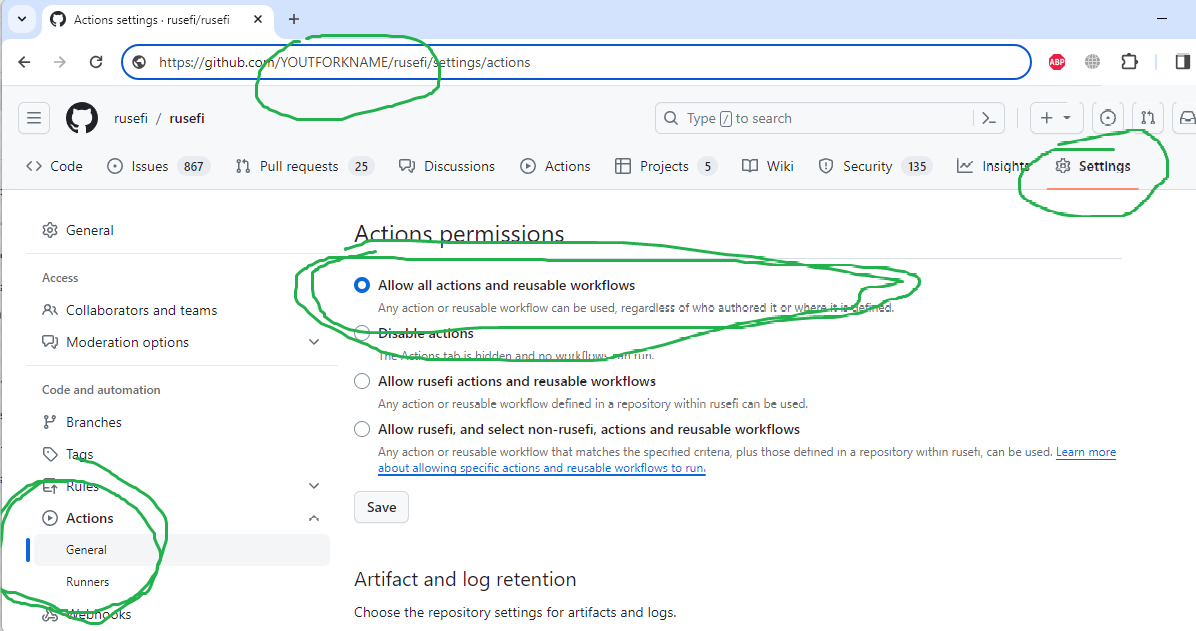Screen dimensions: 1196x631
Task: Reload the page with browser refresh
Action: (96, 62)
